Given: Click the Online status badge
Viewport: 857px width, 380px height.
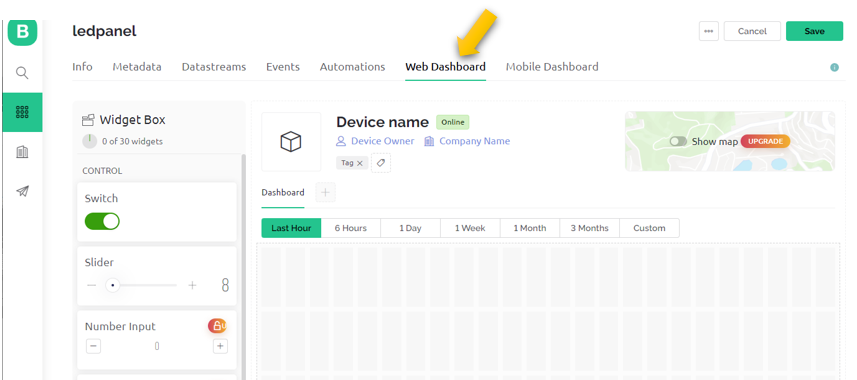Looking at the screenshot, I should pos(453,122).
